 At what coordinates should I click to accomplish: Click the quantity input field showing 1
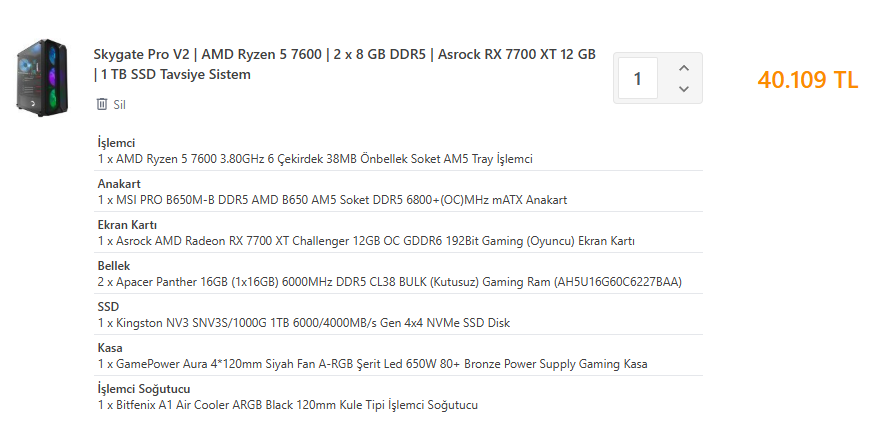coord(638,78)
